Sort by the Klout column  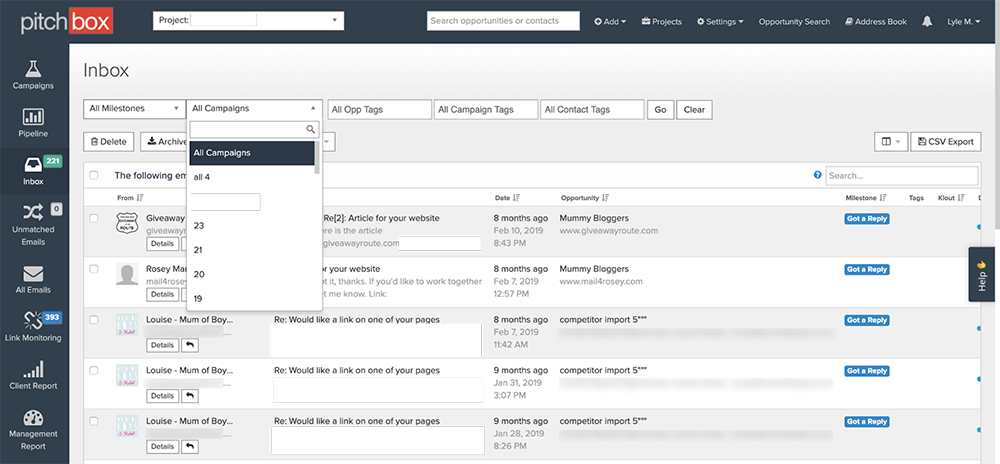(951, 198)
